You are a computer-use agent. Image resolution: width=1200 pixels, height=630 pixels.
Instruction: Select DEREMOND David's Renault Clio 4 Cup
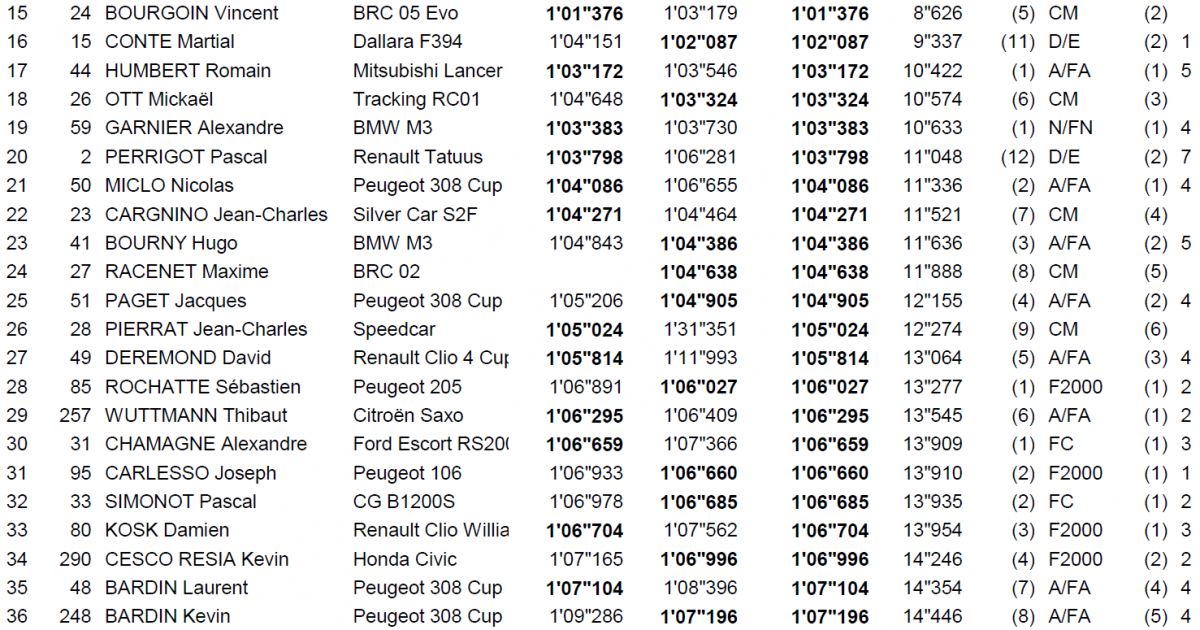tap(431, 358)
